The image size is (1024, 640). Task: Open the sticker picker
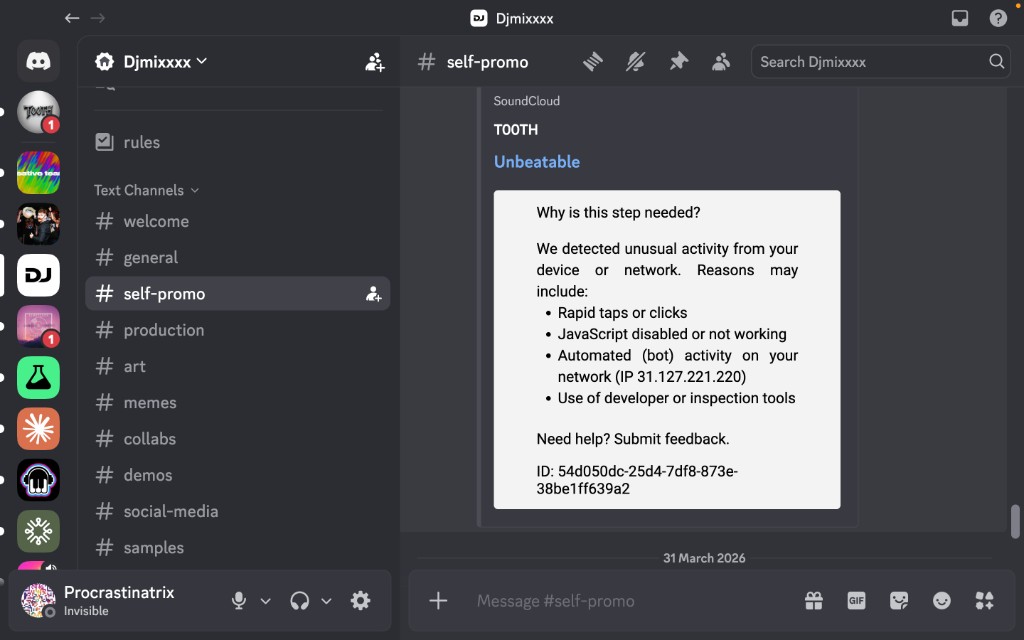pyautogui.click(x=899, y=601)
